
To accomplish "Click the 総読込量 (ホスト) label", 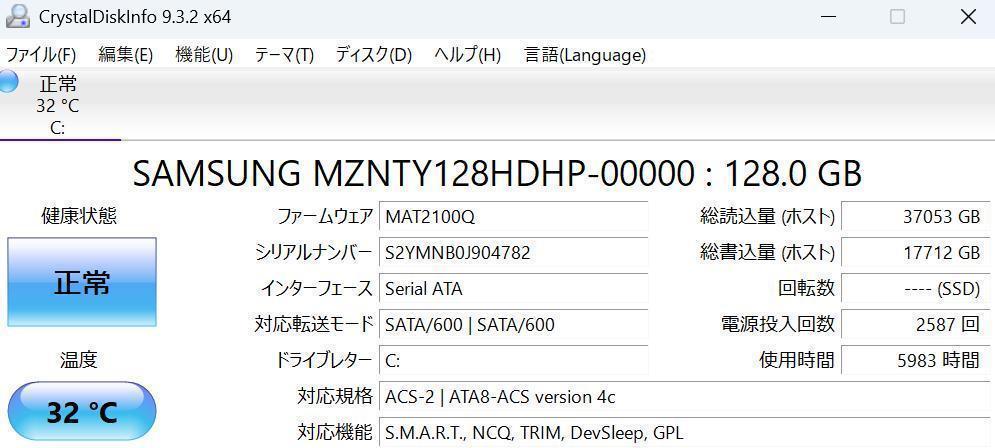I will (x=767, y=217).
